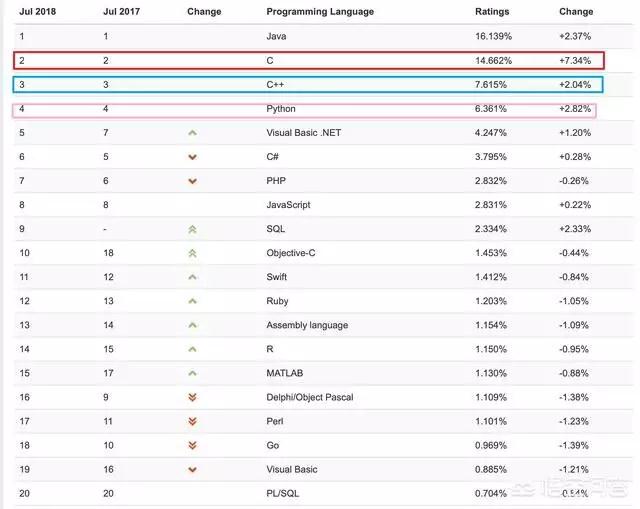640x509 pixels.
Task: Click the double down arrow in the Go row
Action: point(193,445)
